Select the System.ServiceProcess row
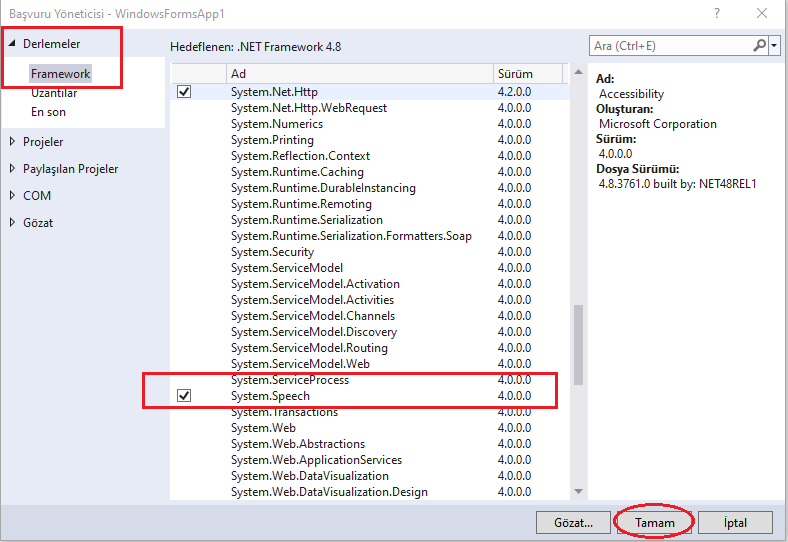Image resolution: width=788 pixels, height=542 pixels. click(x=369, y=380)
